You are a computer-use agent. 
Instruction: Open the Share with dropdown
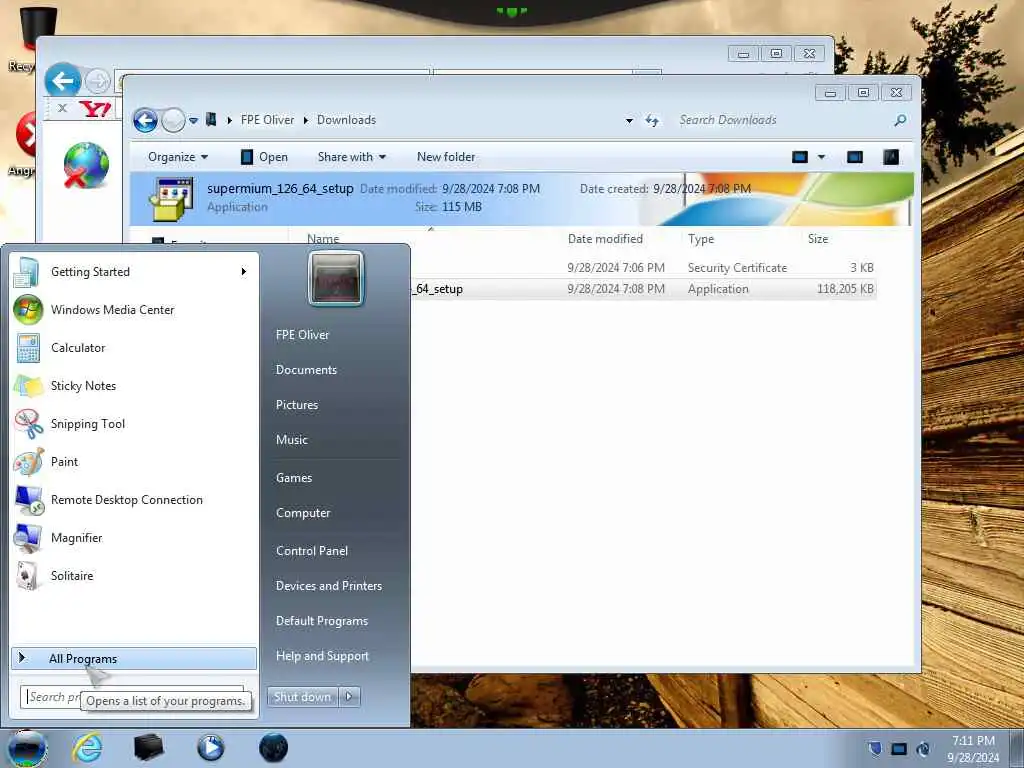click(x=351, y=157)
